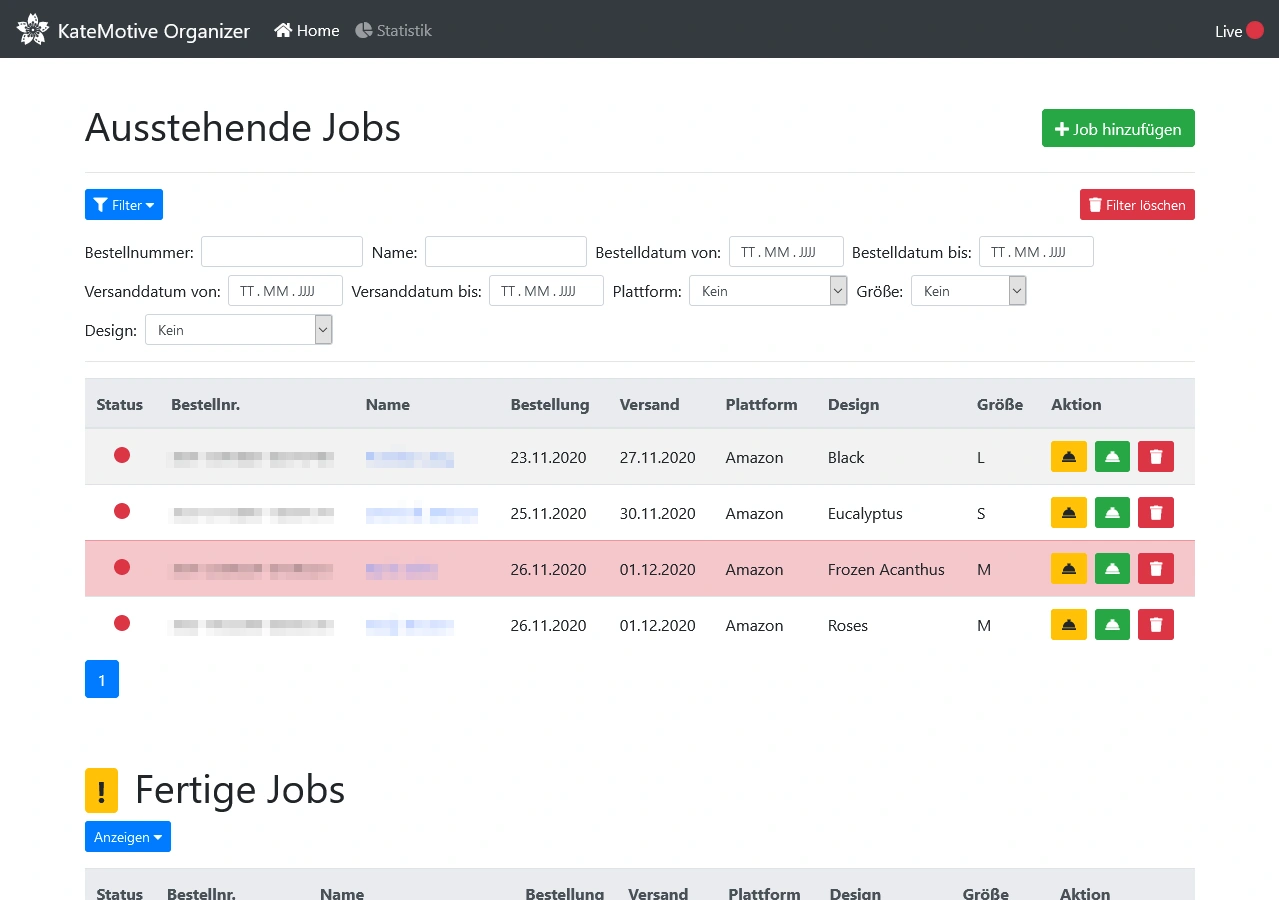Open the Statistik page
Viewport: 1279px width, 900px height.
[393, 31]
